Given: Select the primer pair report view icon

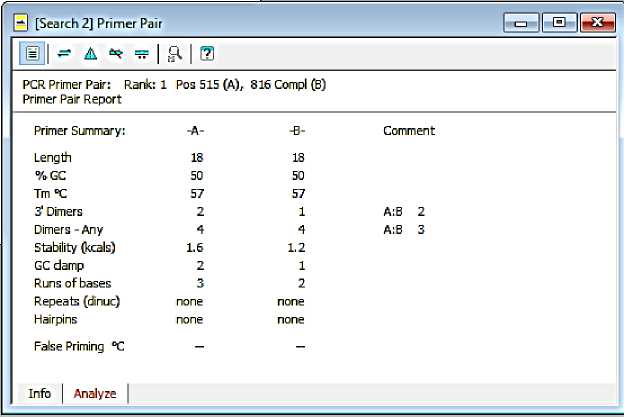Looking at the screenshot, I should pyautogui.click(x=30, y=53).
